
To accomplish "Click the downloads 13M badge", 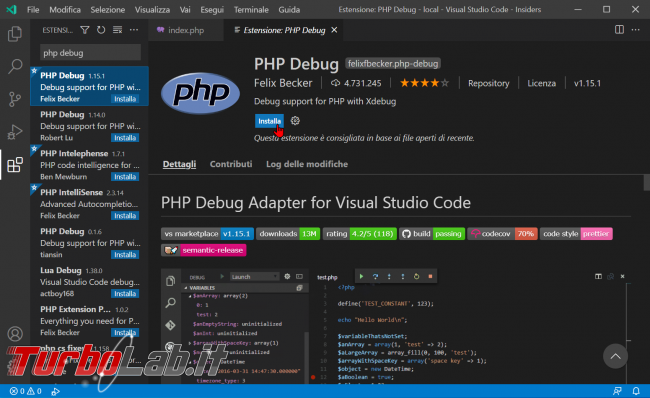I will [x=288, y=234].
